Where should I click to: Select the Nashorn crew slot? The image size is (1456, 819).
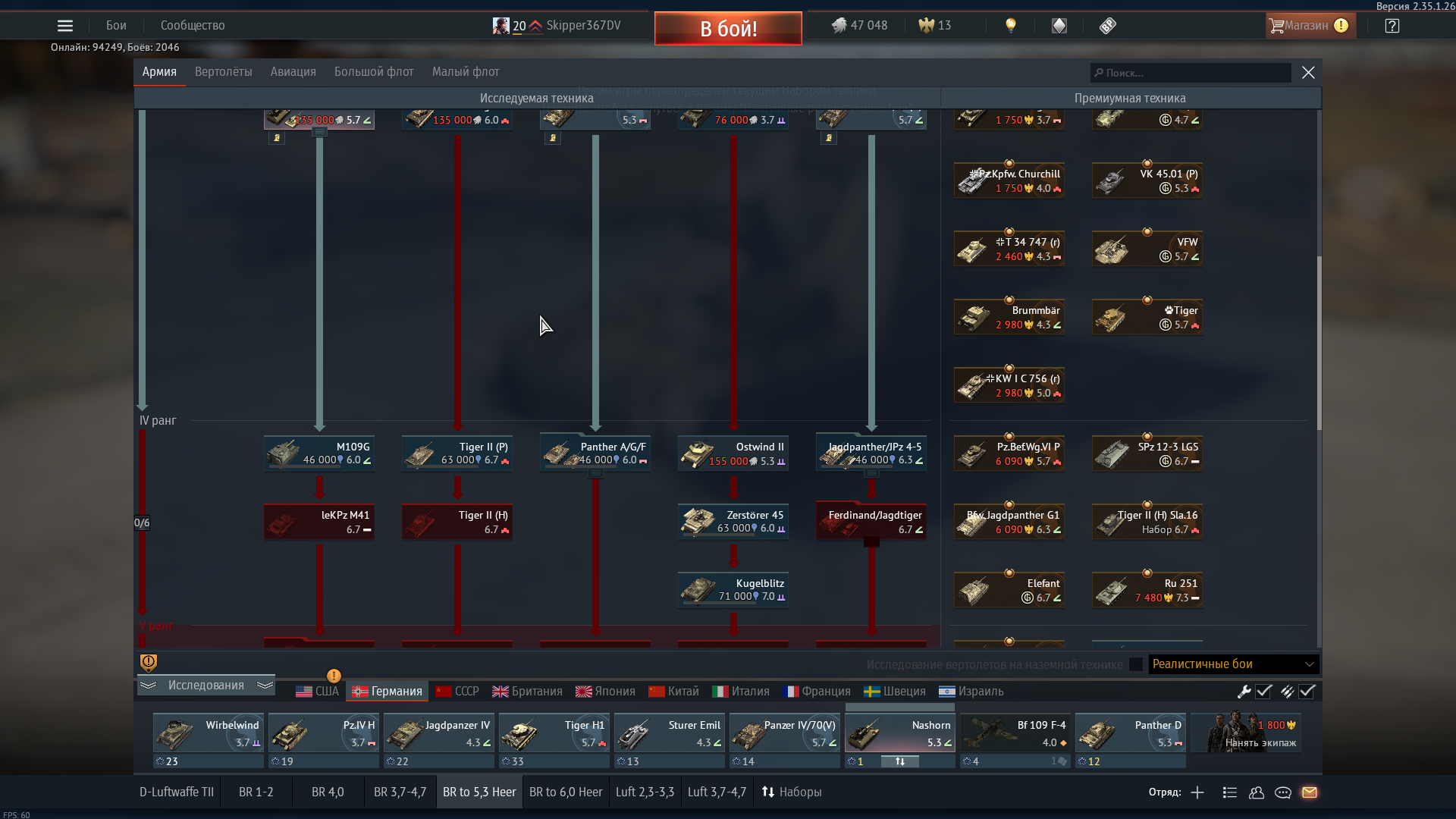coord(900,734)
